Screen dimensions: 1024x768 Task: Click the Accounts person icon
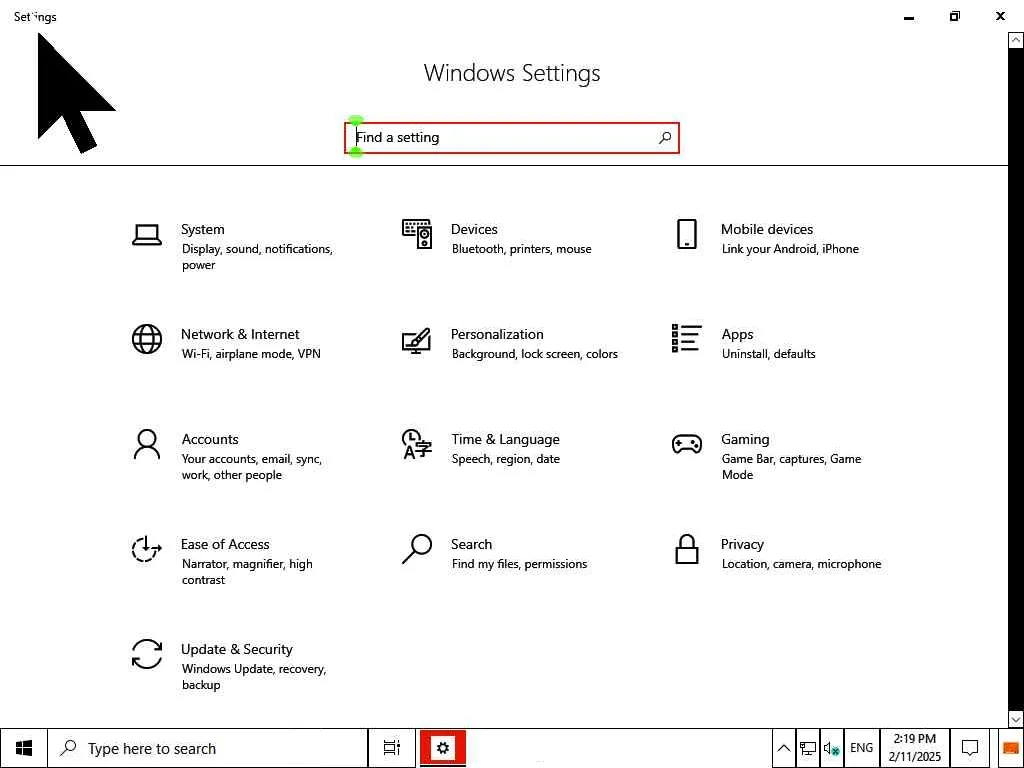tap(146, 445)
